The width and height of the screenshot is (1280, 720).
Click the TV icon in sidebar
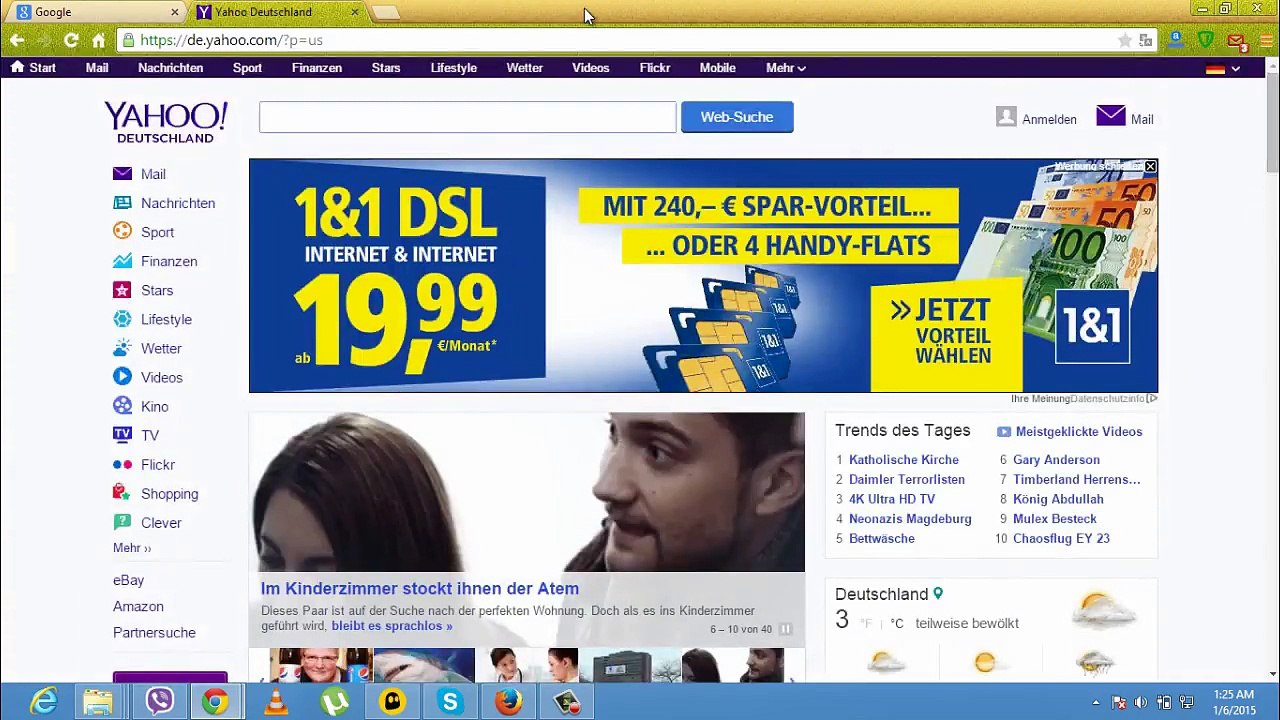122,435
